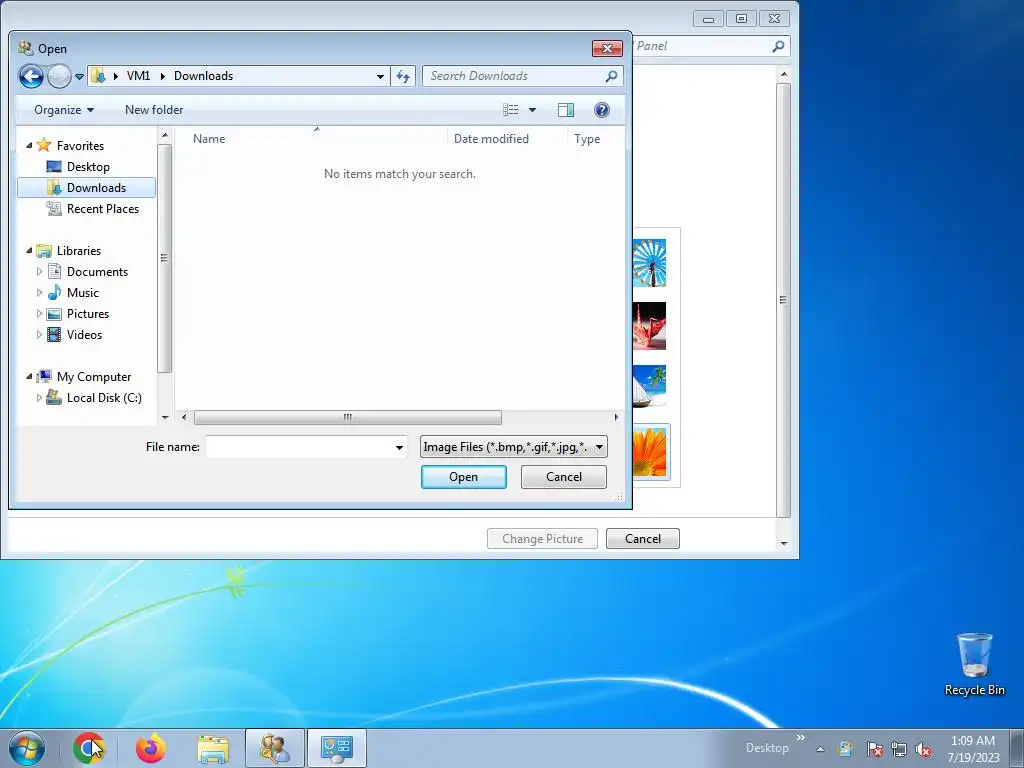Screen dimensions: 1024x768
Task: Click Cancel in the Open dialog
Action: pyautogui.click(x=564, y=477)
